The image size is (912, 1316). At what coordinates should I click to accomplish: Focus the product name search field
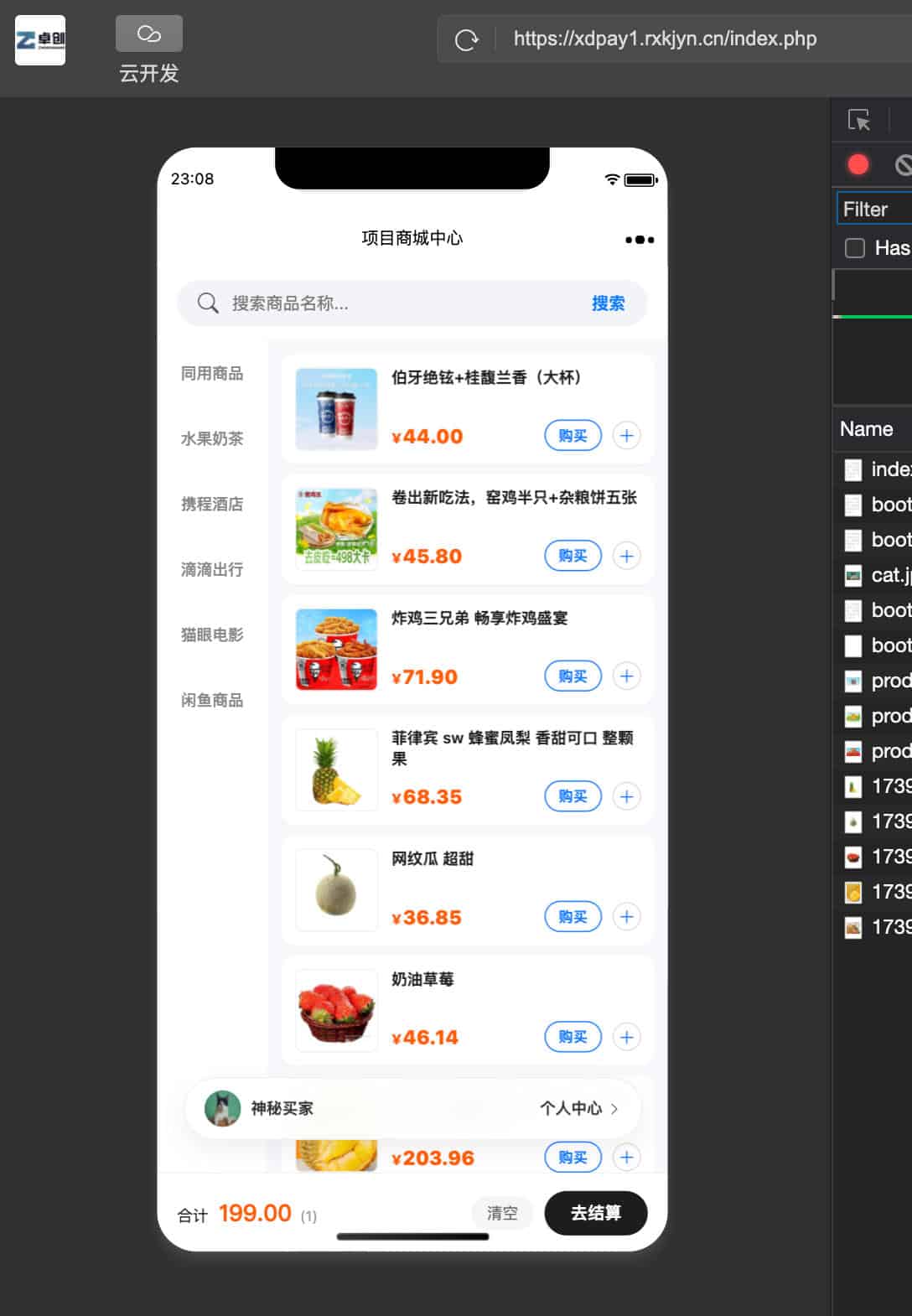coord(402,303)
